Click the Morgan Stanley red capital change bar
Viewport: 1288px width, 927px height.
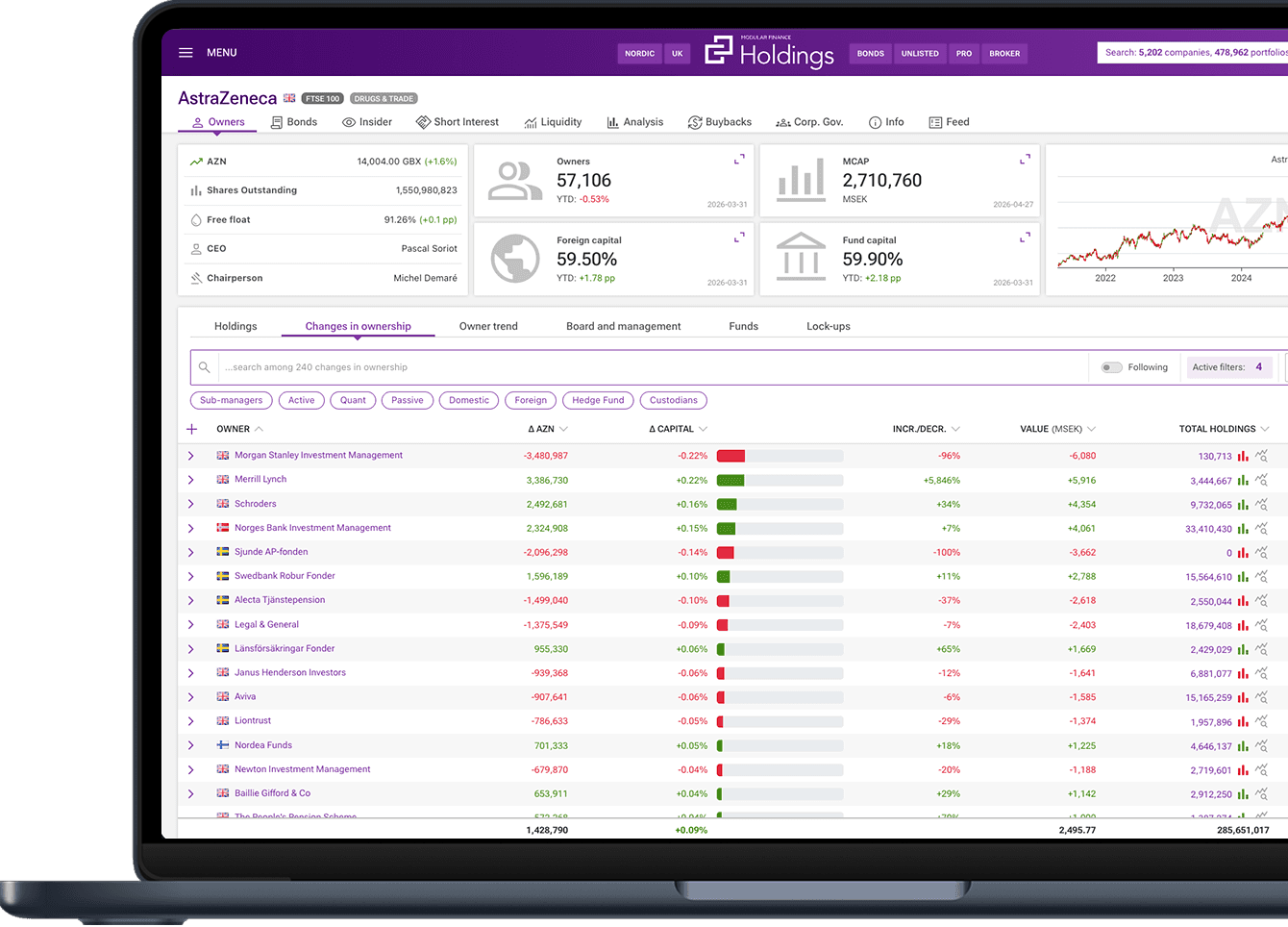(731, 456)
